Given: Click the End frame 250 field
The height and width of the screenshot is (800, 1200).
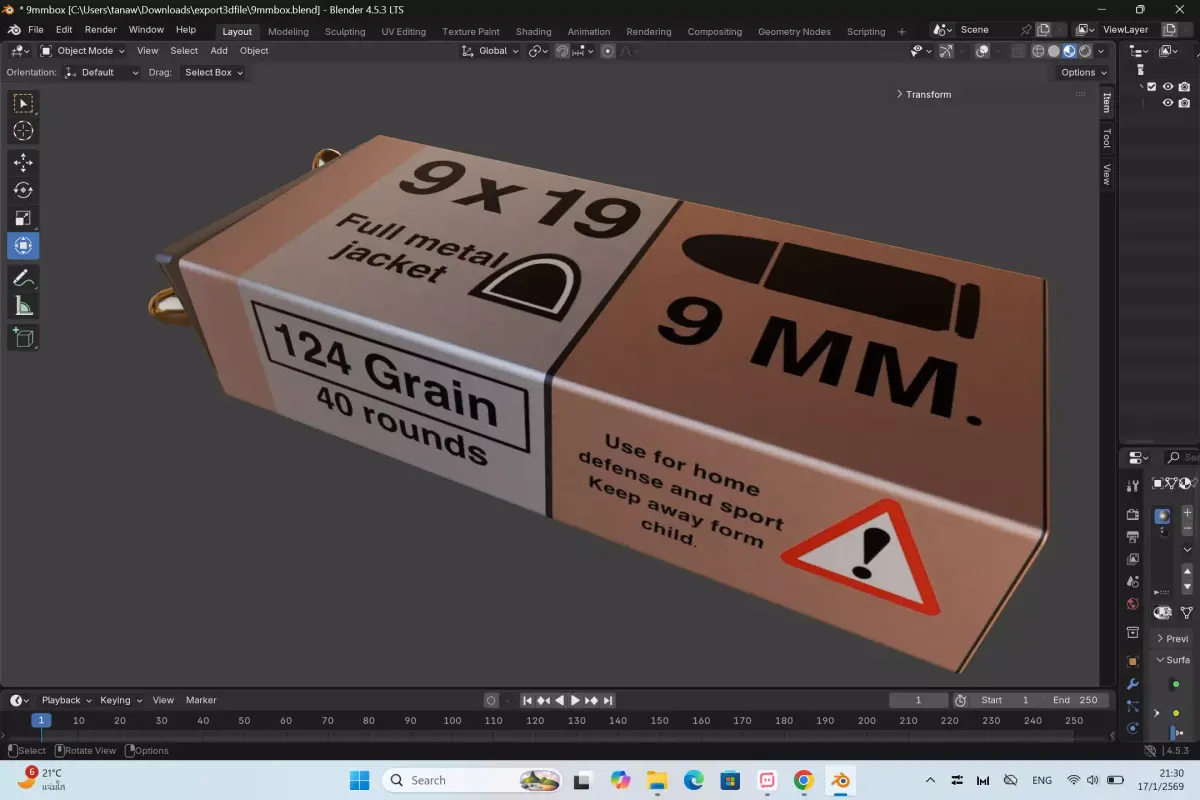Looking at the screenshot, I should 1074,700.
